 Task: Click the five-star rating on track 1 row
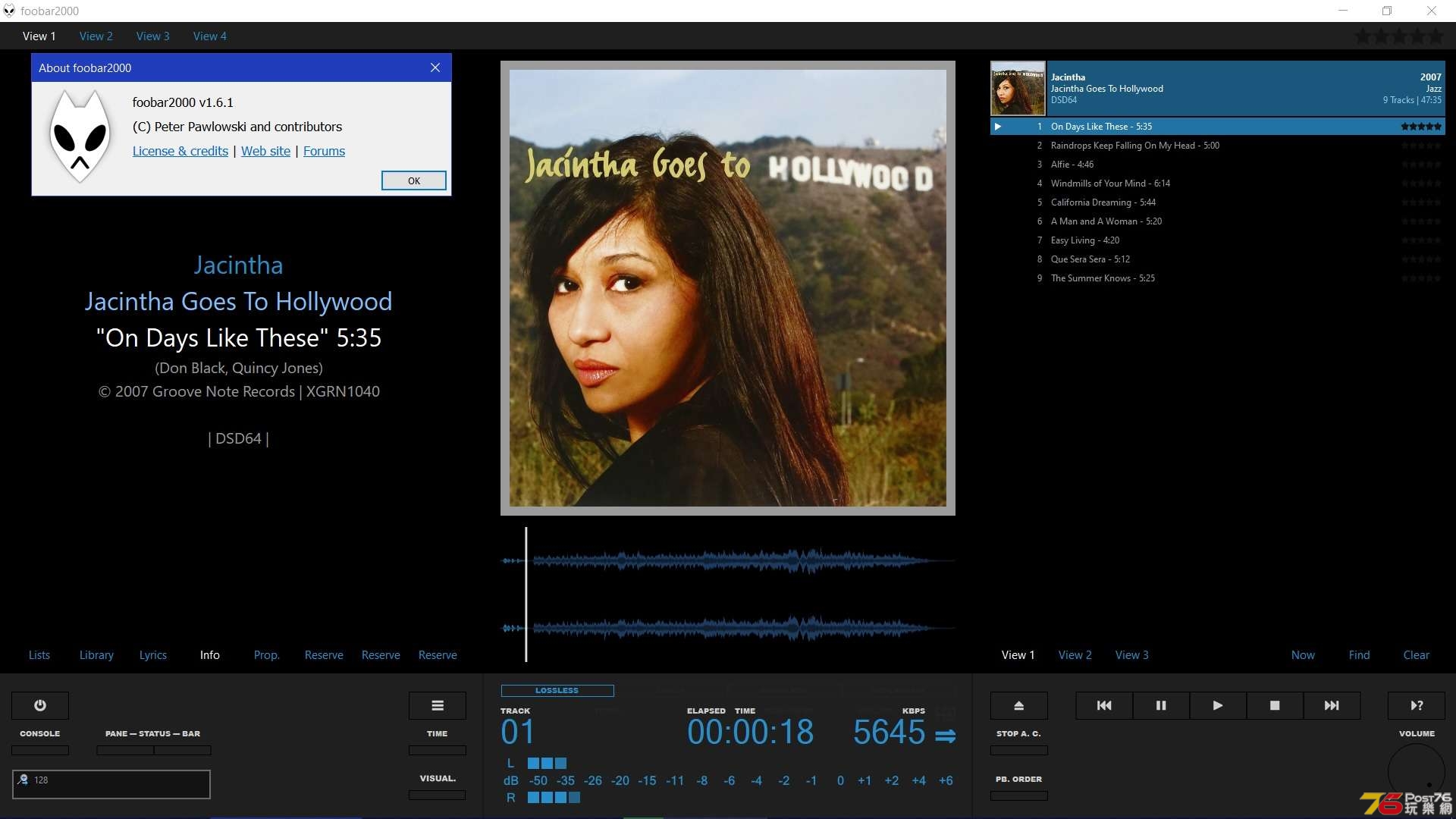coord(1421,127)
